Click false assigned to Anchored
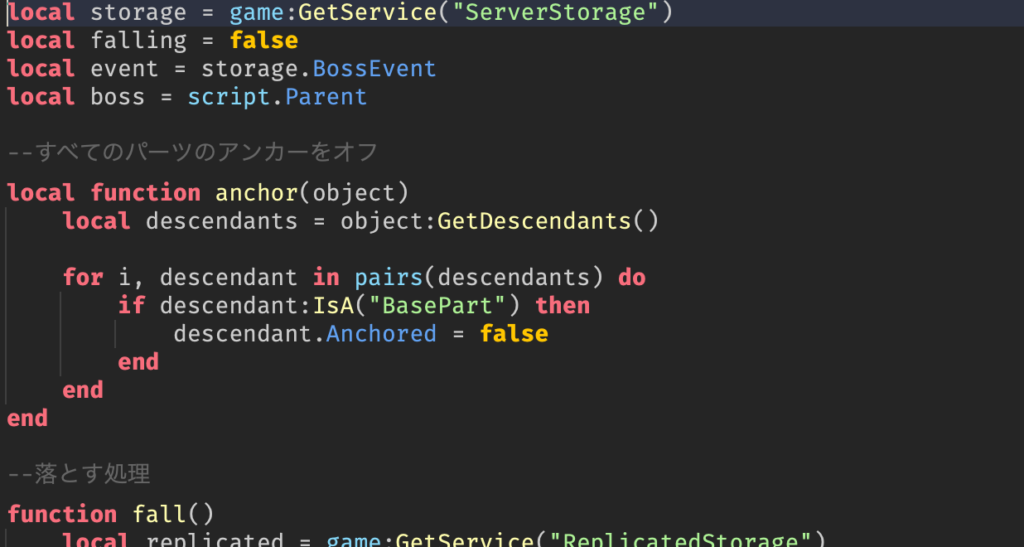This screenshot has width=1024, height=547. [x=514, y=333]
